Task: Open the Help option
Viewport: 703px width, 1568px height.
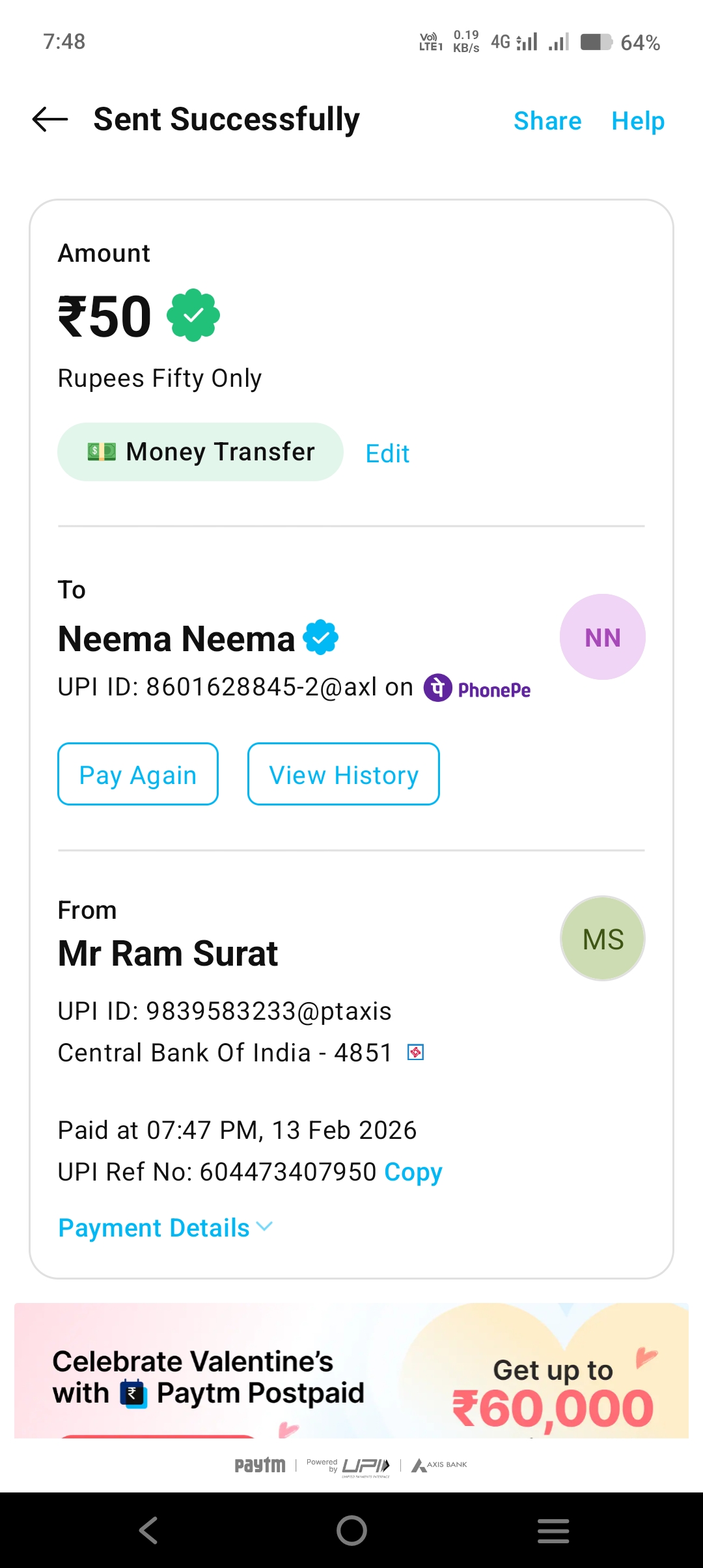Action: coord(638,121)
